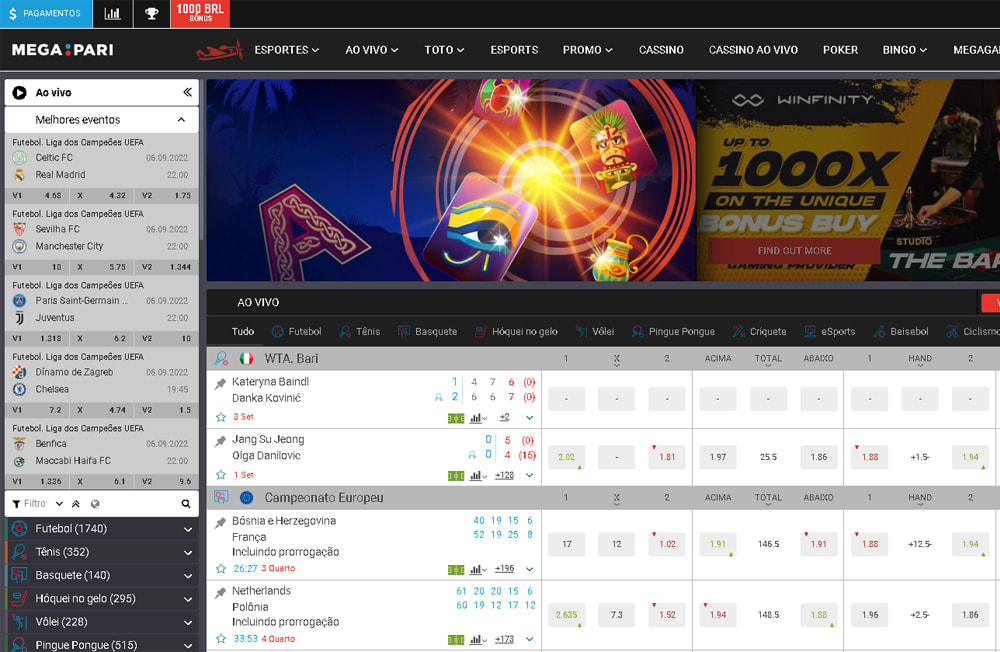Open the +196 more markets link
1000x652 pixels.
pyautogui.click(x=504, y=568)
